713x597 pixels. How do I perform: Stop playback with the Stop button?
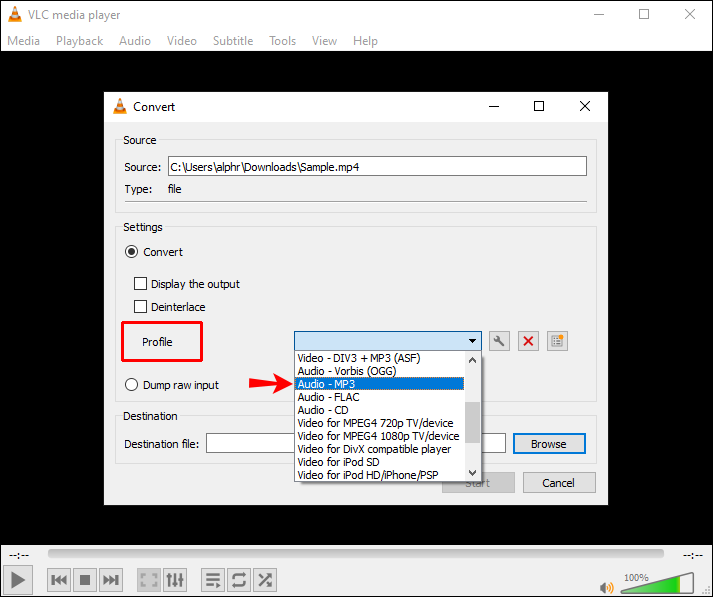coord(85,580)
